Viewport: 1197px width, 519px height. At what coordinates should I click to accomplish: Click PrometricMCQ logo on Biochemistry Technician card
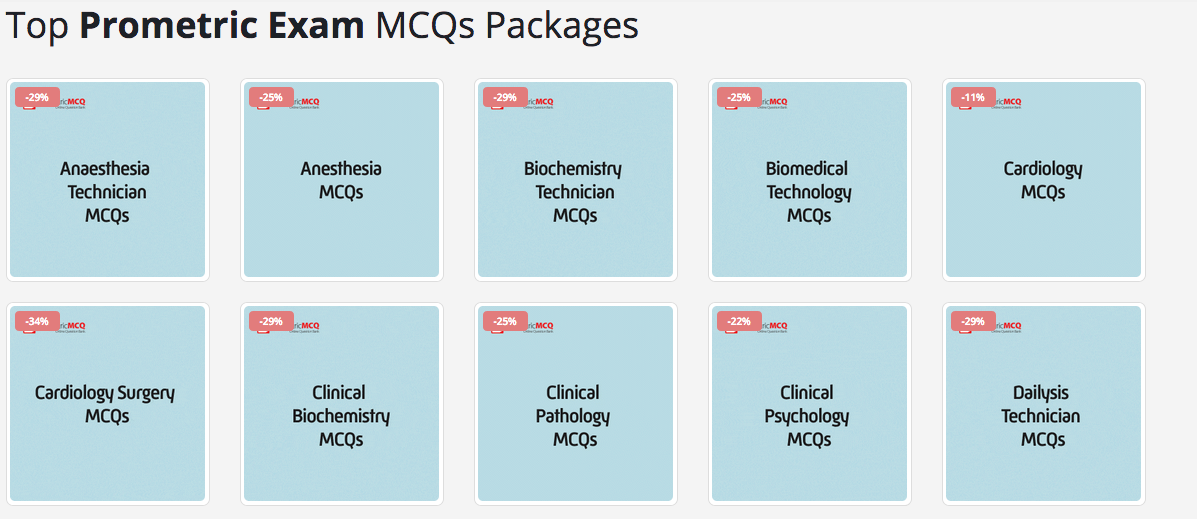click(x=540, y=102)
